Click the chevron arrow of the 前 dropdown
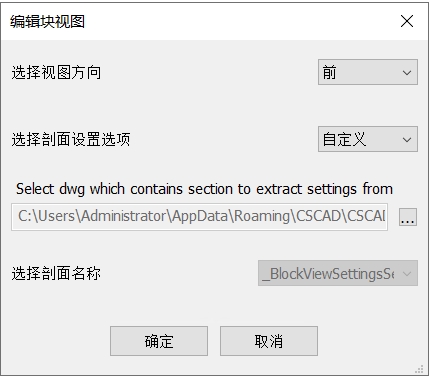 tap(407, 72)
